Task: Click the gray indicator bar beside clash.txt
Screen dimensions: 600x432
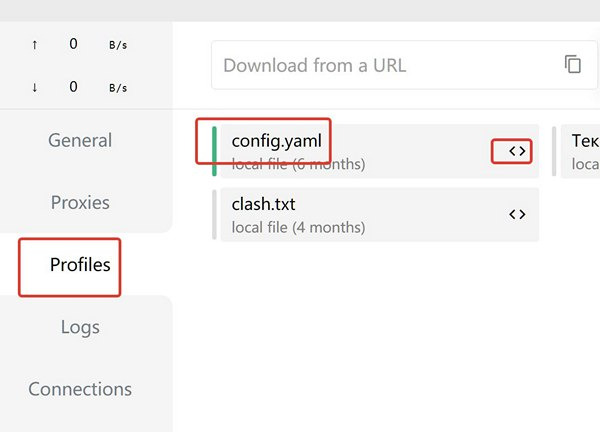Action: (214, 214)
